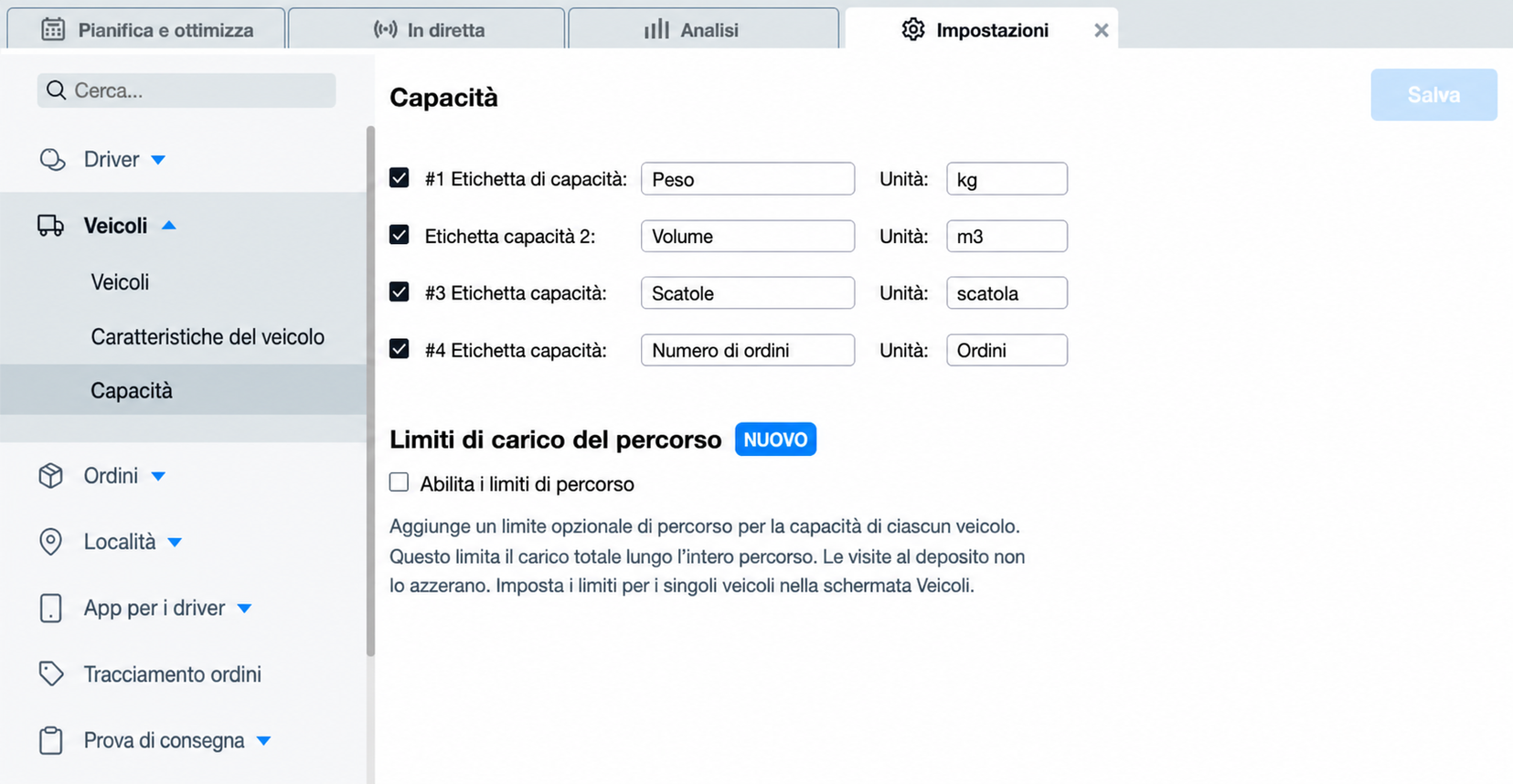1513x784 pixels.
Task: Switch to the Pianifica e ottimizza tab
Action: click(146, 29)
